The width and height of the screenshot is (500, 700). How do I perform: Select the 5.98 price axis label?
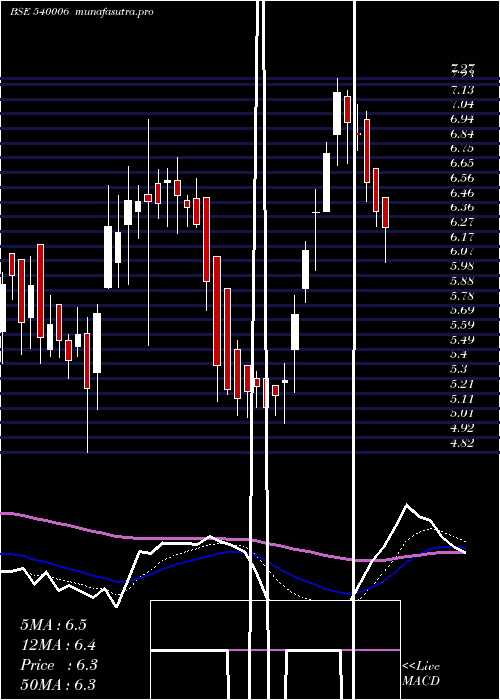pos(462,266)
